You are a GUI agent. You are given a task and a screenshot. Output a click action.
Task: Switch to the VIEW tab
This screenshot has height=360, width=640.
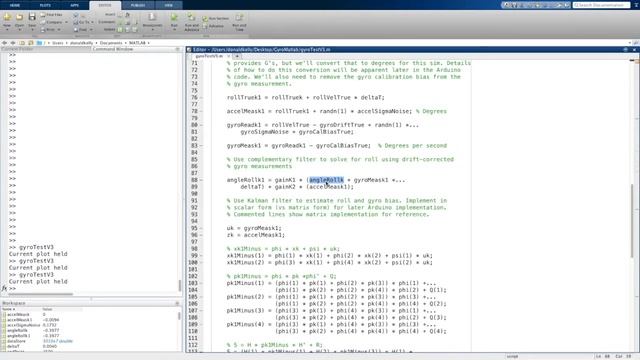pos(169,5)
